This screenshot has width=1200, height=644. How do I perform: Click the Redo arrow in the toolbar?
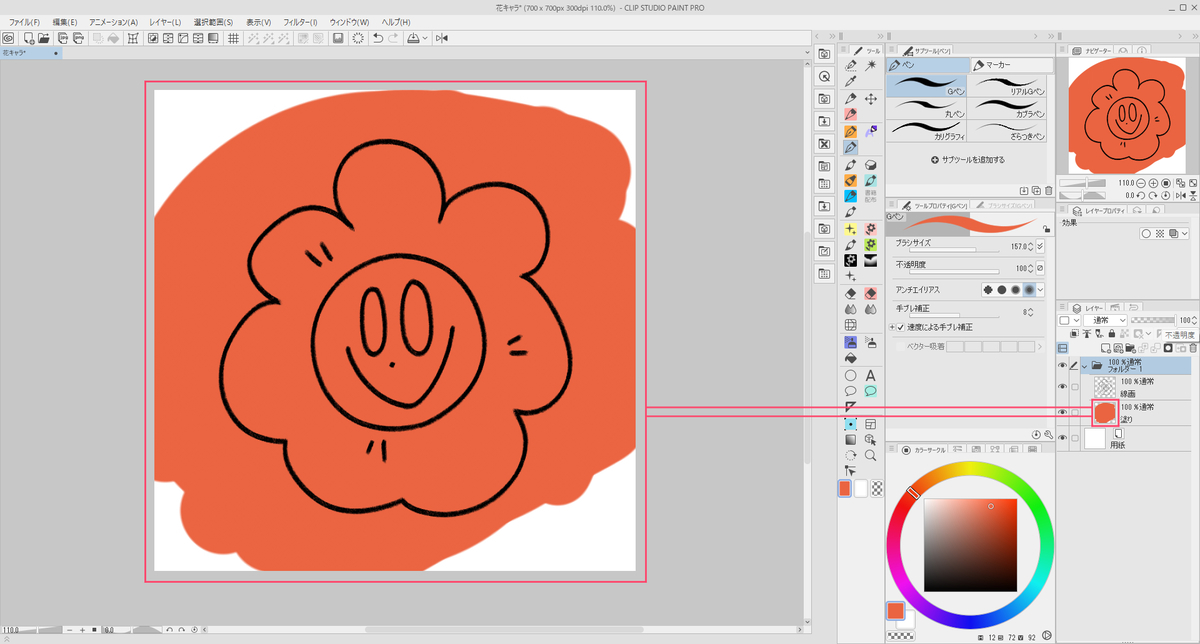(393, 38)
